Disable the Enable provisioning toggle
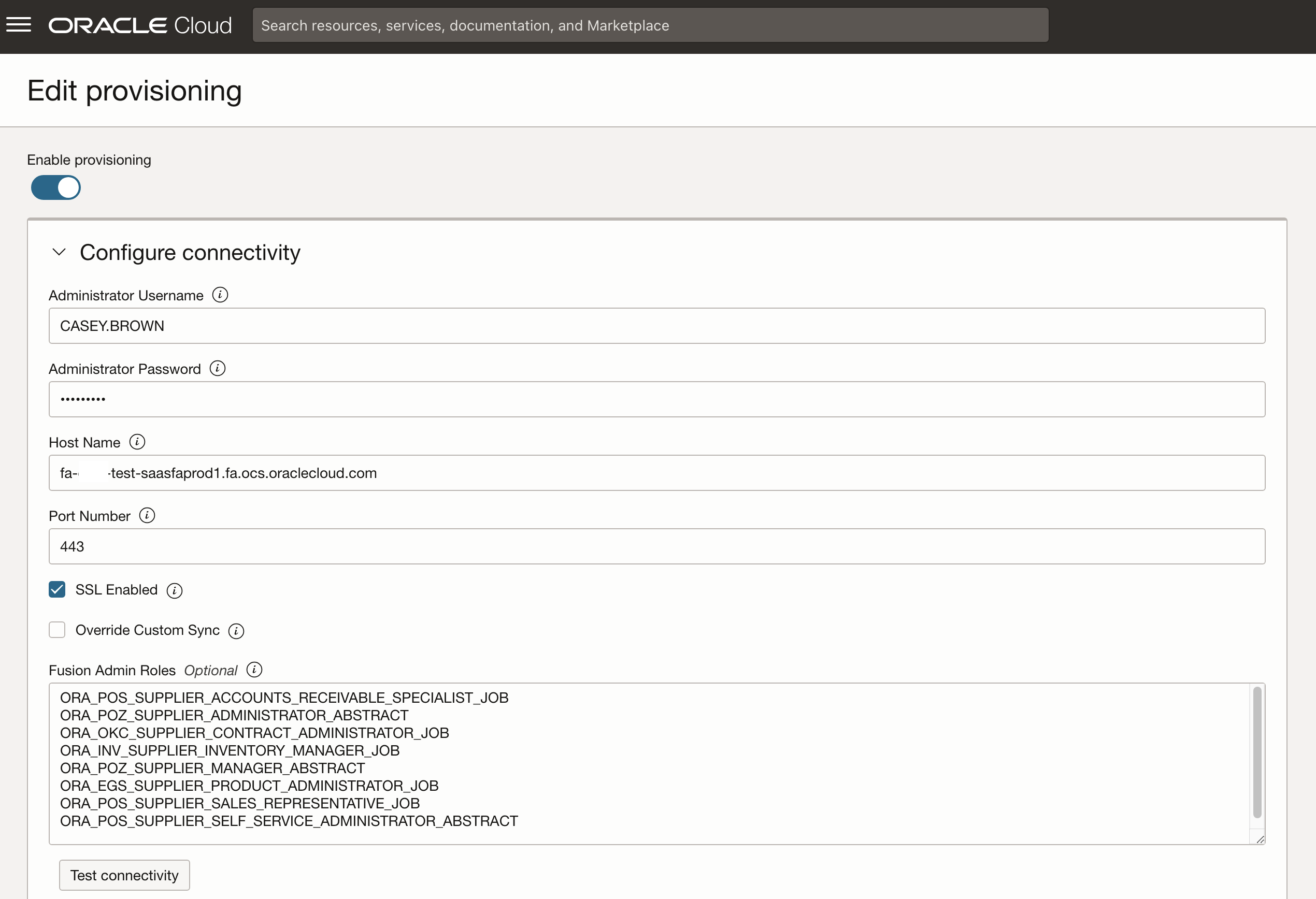The height and width of the screenshot is (899, 1316). tap(55, 187)
